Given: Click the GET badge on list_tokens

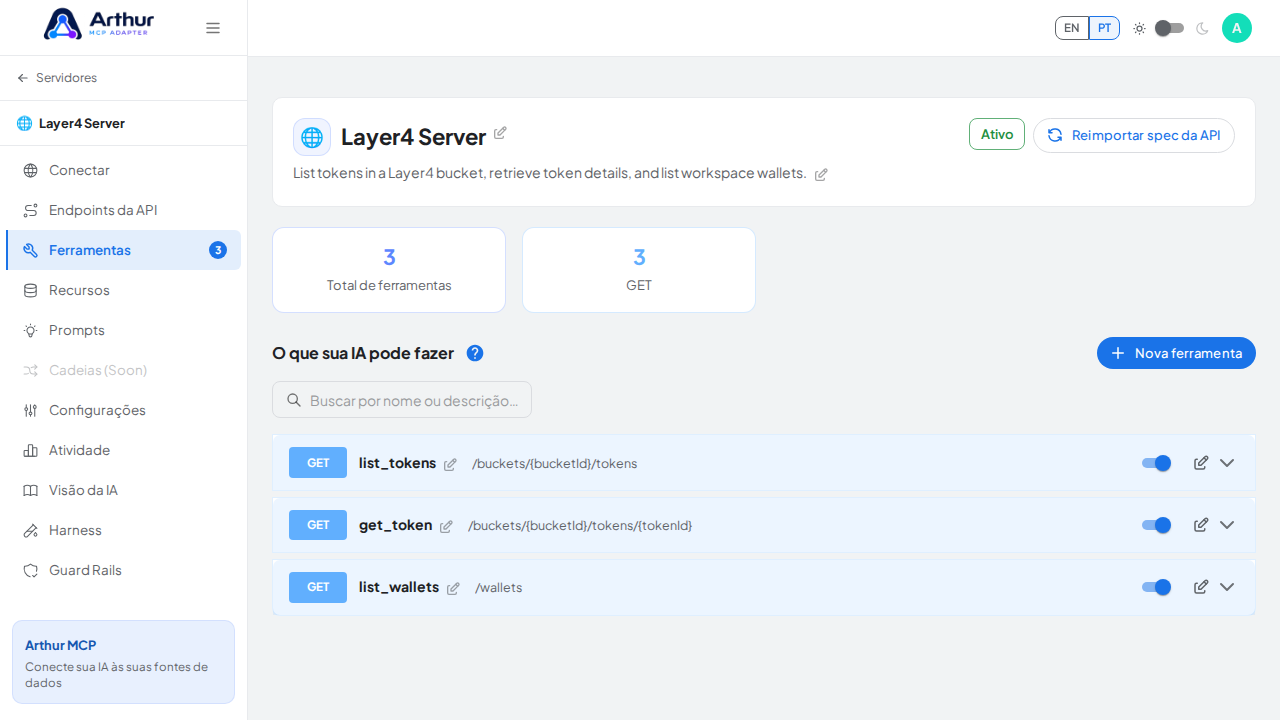Looking at the screenshot, I should (318, 463).
